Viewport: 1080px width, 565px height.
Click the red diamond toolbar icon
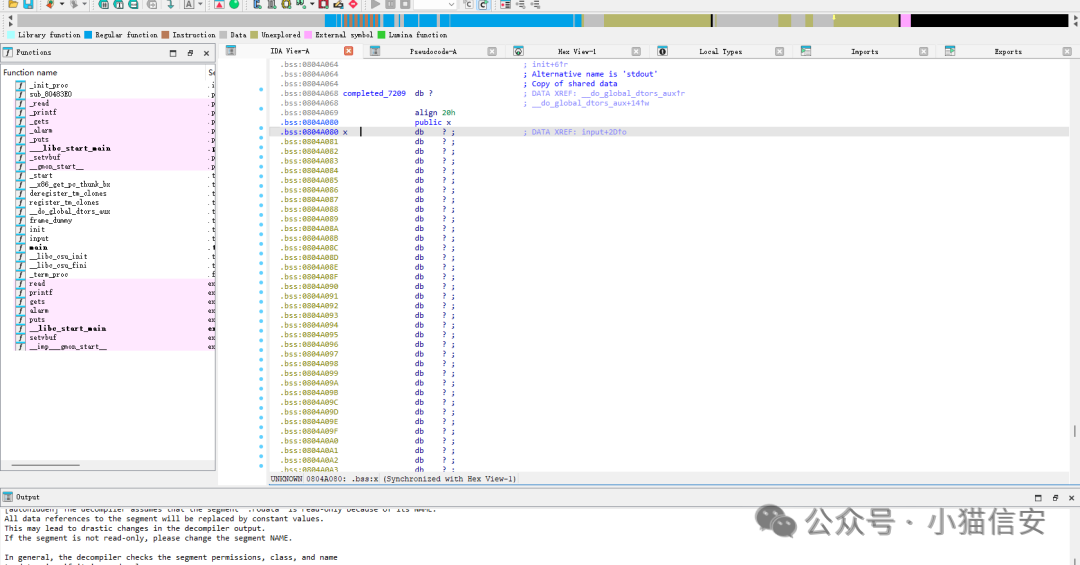click(353, 4)
